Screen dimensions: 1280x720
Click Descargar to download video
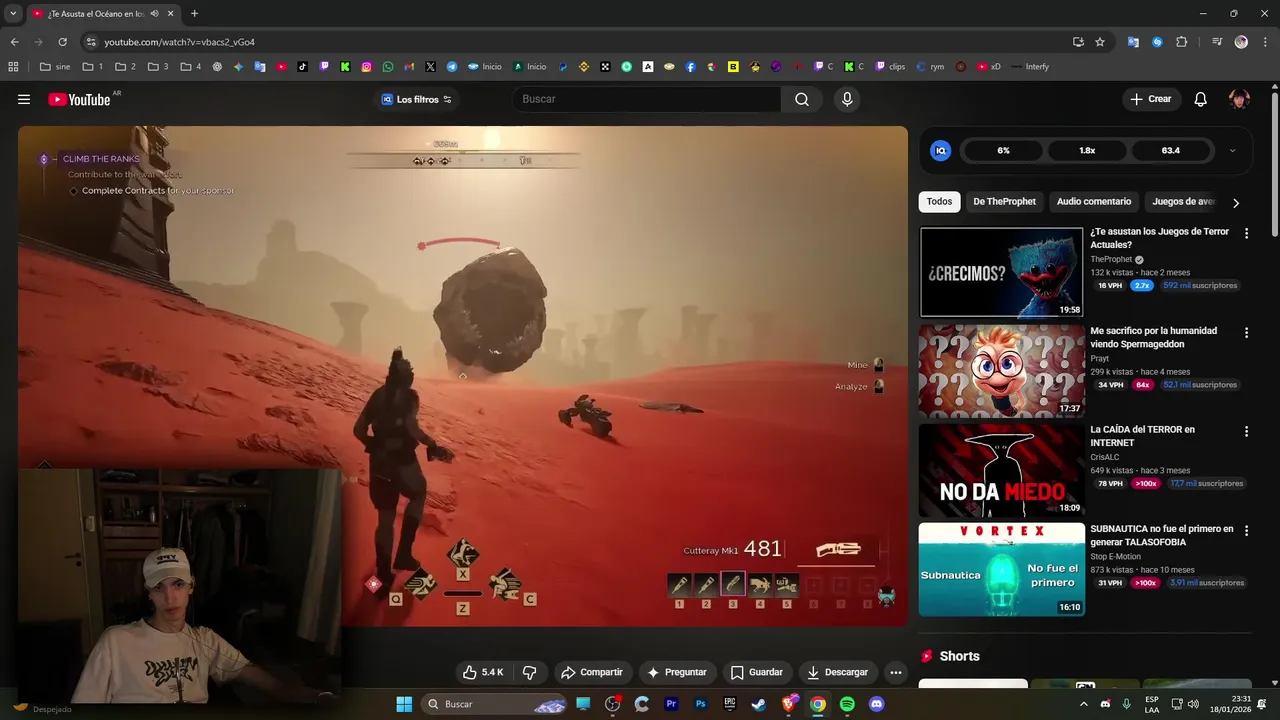tap(838, 672)
